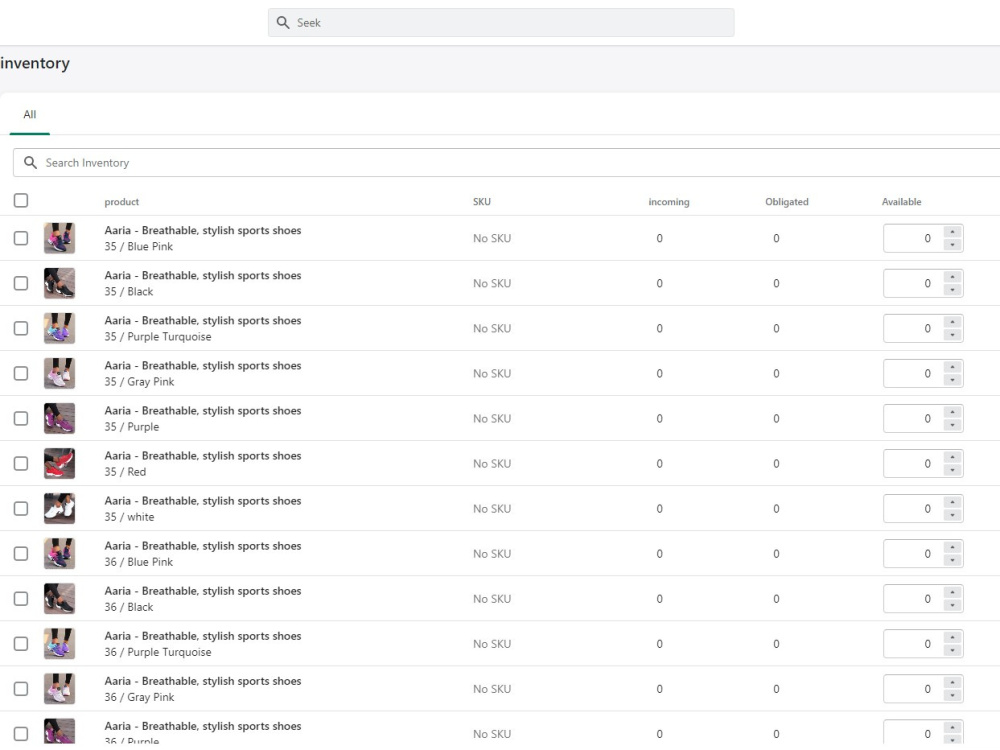Open thumbnail of 35 / white shoes

pyautogui.click(x=59, y=508)
